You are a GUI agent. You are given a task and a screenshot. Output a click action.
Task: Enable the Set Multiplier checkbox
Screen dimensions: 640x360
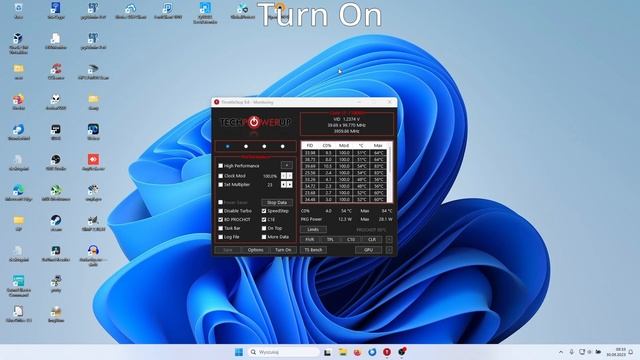220,184
